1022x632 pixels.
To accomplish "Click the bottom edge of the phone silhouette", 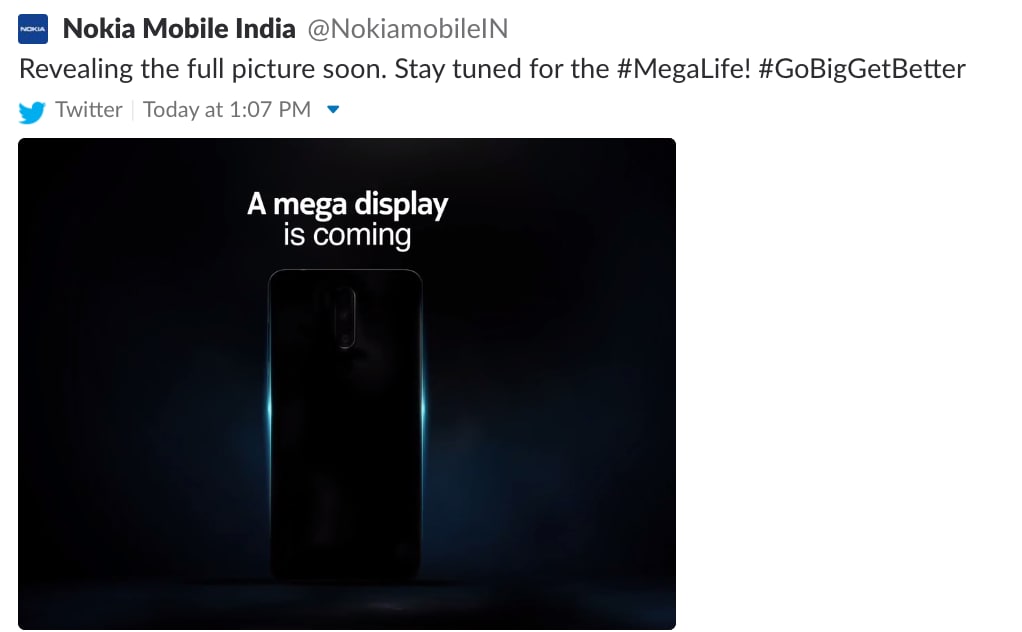I will click(346, 577).
